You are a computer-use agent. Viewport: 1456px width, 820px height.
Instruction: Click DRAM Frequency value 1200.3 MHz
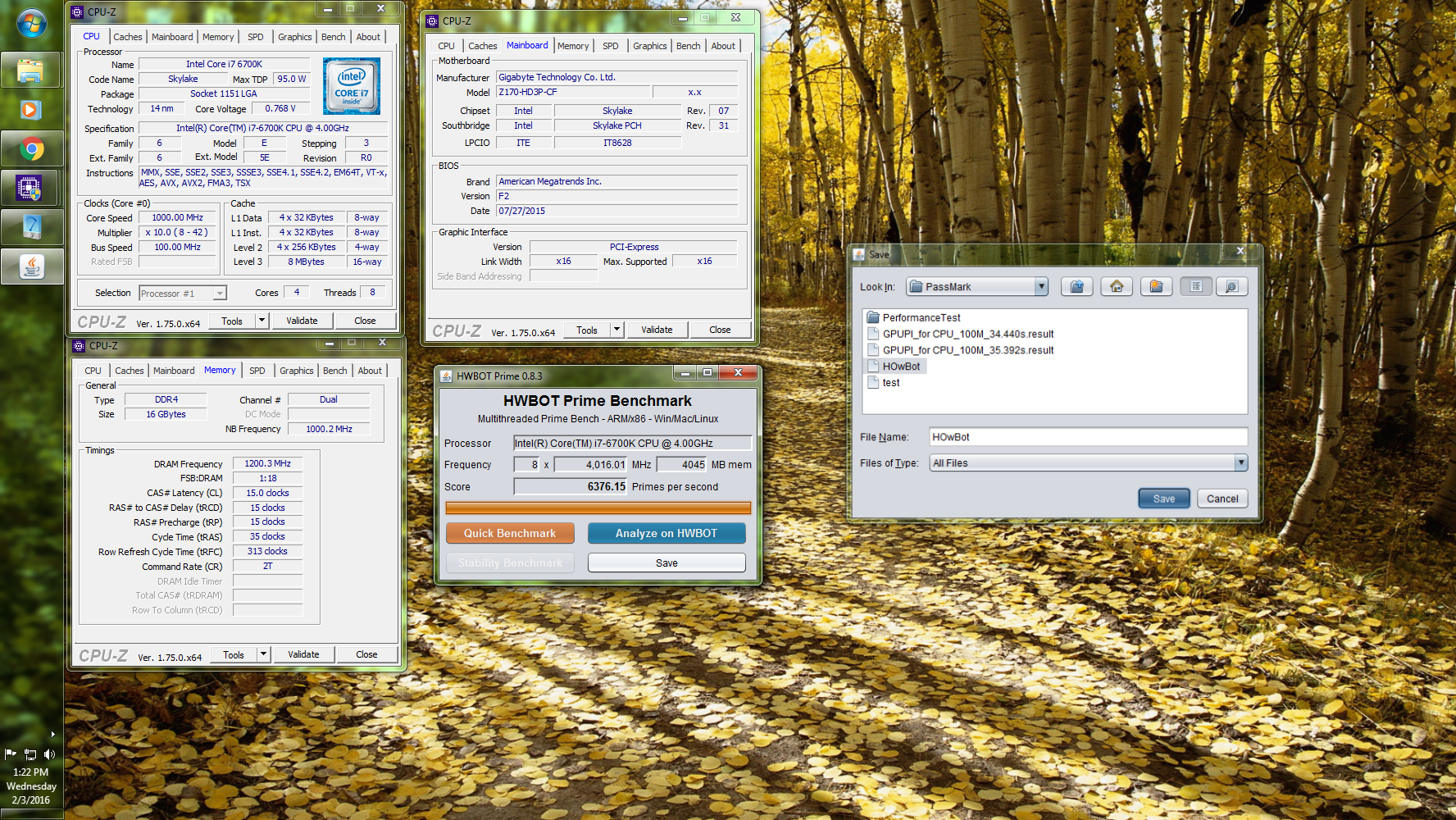[268, 463]
